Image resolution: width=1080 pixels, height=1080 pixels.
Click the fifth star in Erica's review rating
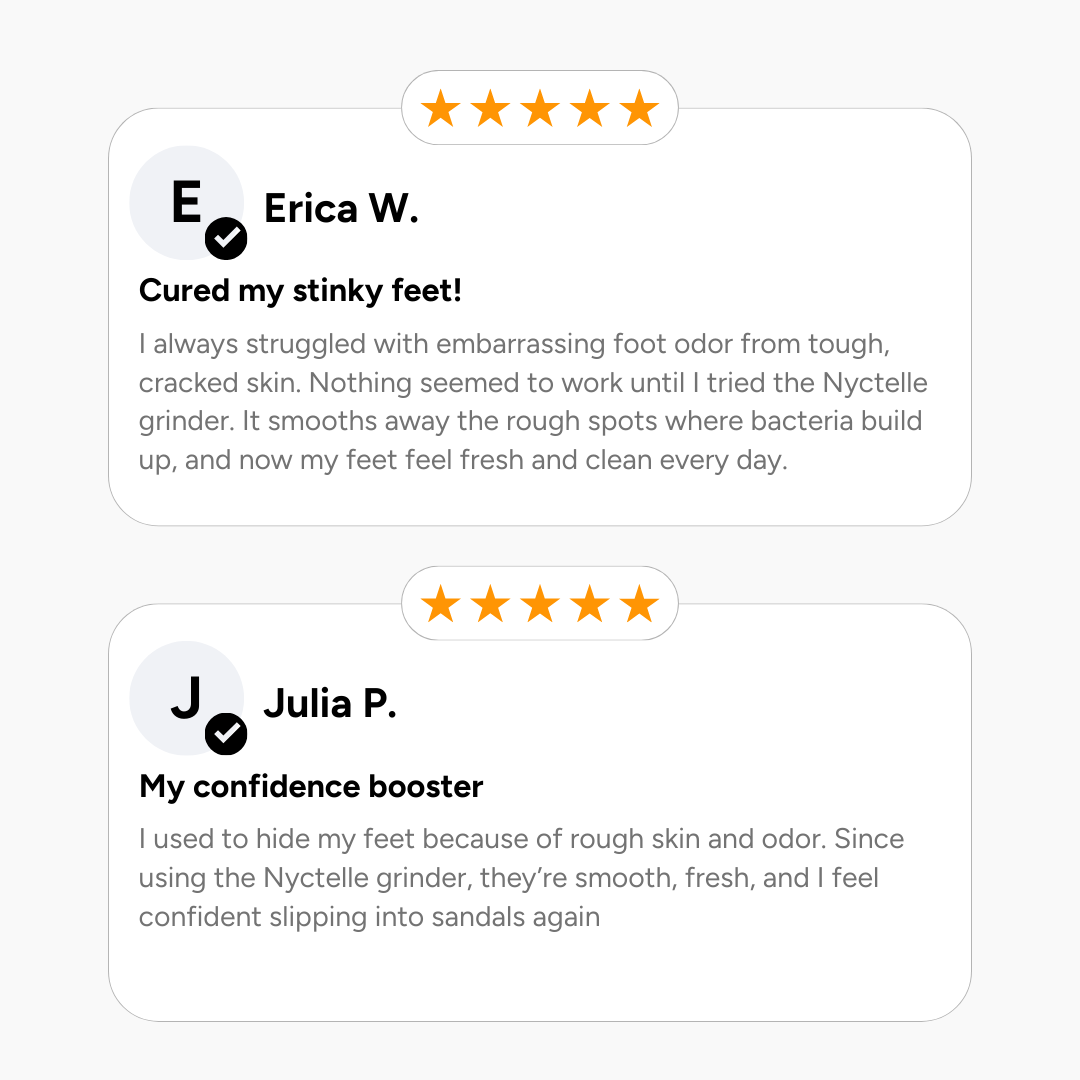(639, 109)
